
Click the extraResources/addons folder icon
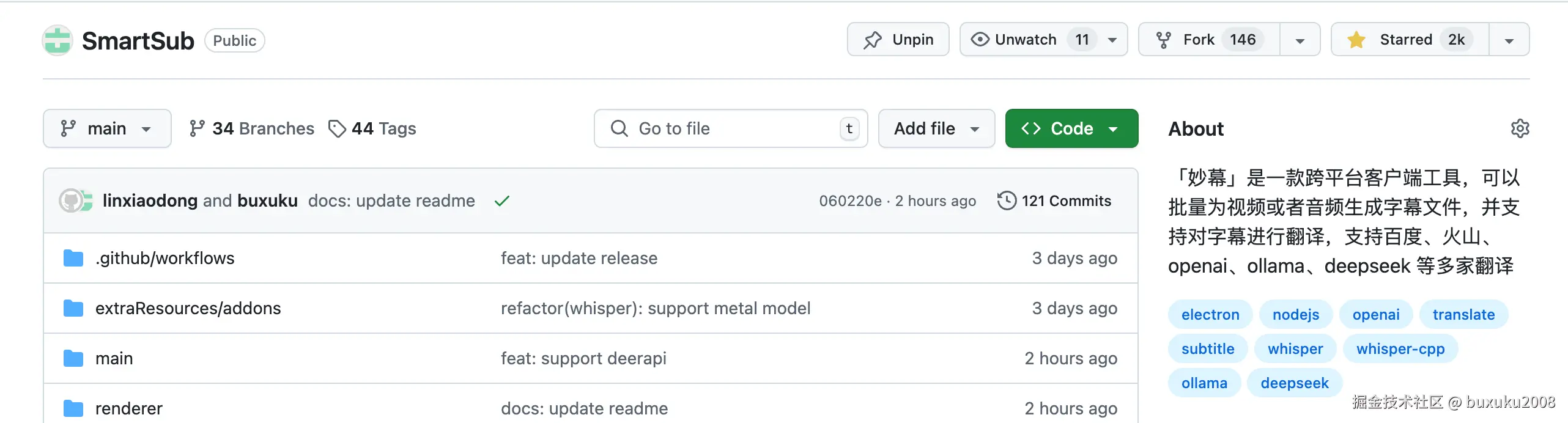pyautogui.click(x=73, y=309)
